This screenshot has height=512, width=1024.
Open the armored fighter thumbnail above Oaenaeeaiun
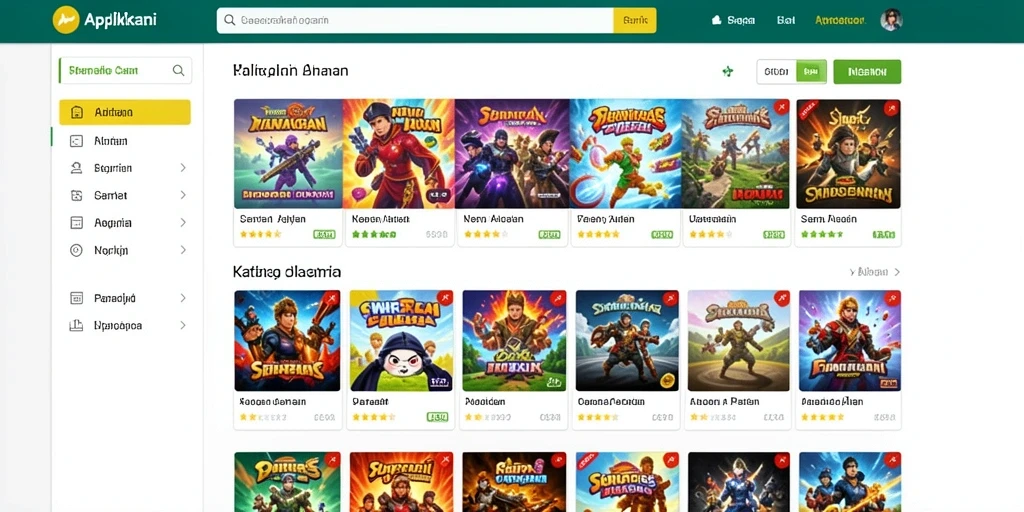coord(627,341)
